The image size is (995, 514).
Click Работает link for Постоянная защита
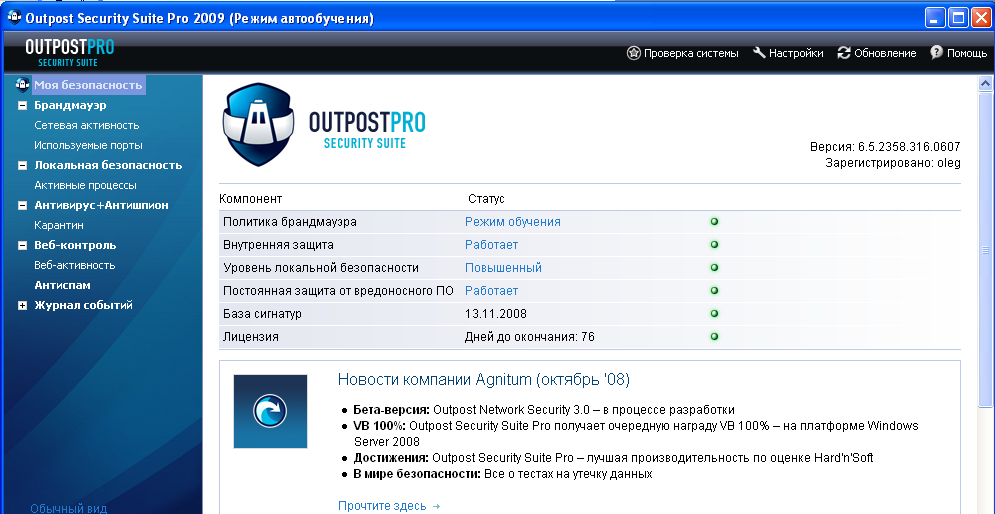[x=492, y=291]
